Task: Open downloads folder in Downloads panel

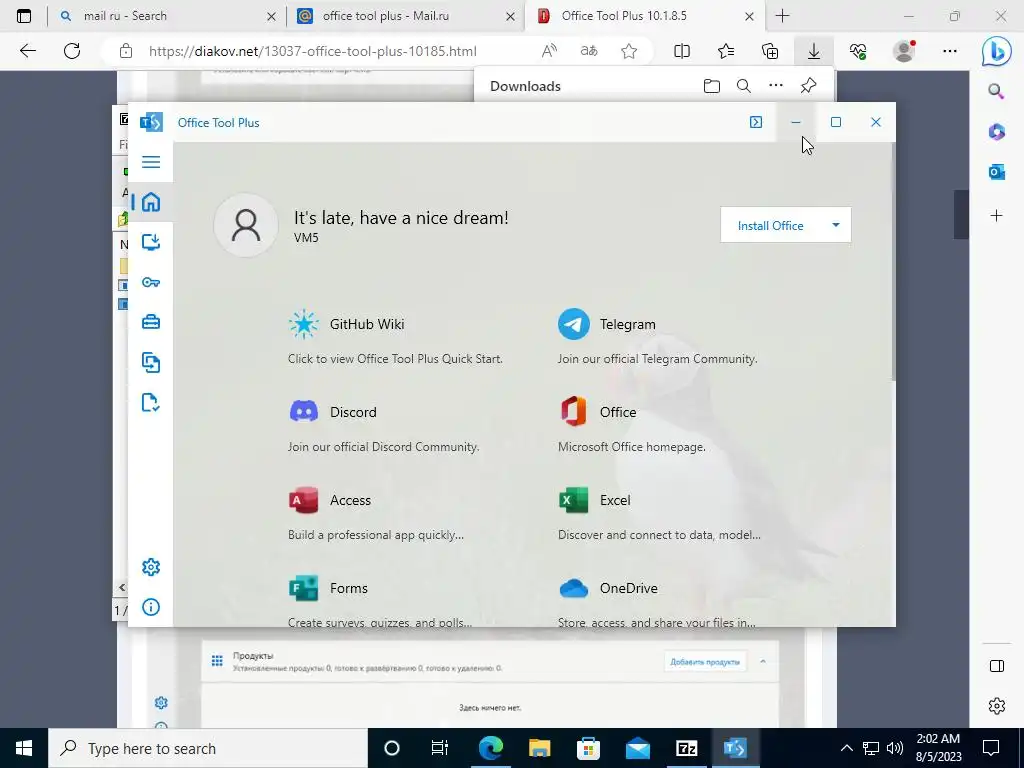Action: pyautogui.click(x=712, y=86)
